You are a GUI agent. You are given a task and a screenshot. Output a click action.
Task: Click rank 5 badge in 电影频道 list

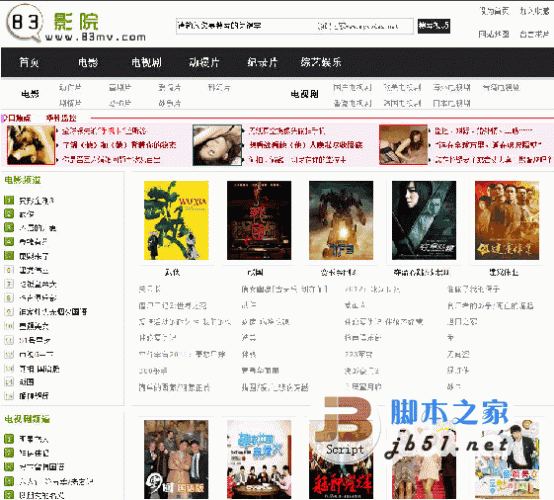tap(9, 255)
